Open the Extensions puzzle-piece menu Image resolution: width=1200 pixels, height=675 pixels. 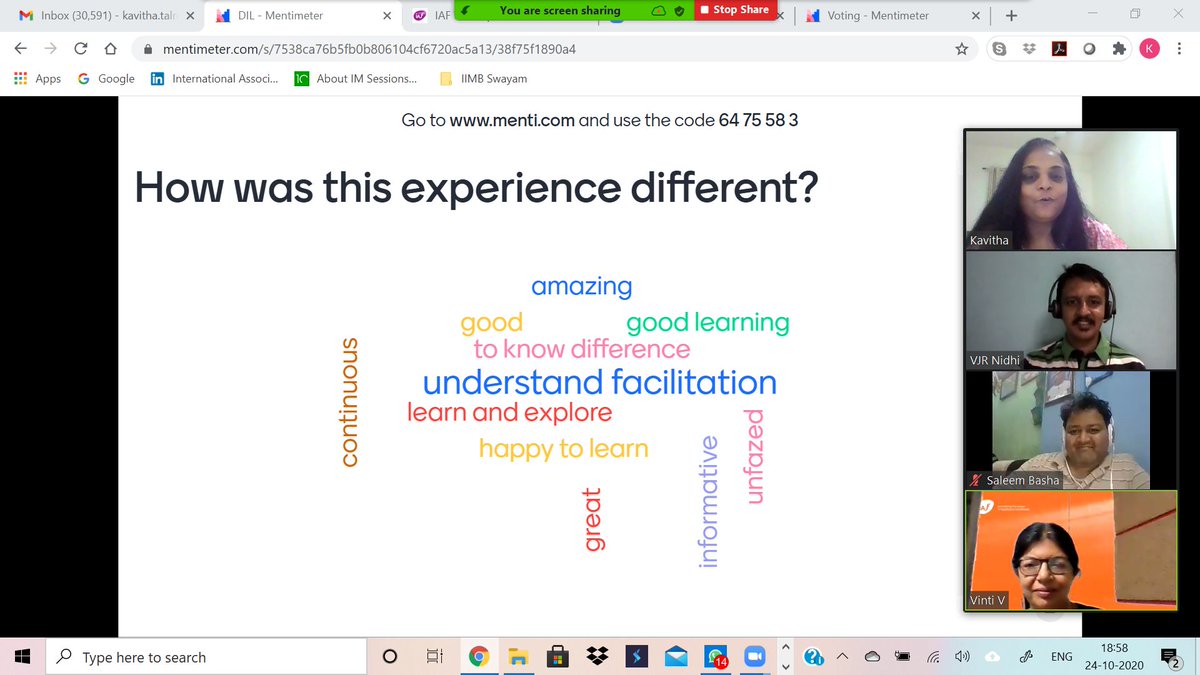click(1119, 49)
